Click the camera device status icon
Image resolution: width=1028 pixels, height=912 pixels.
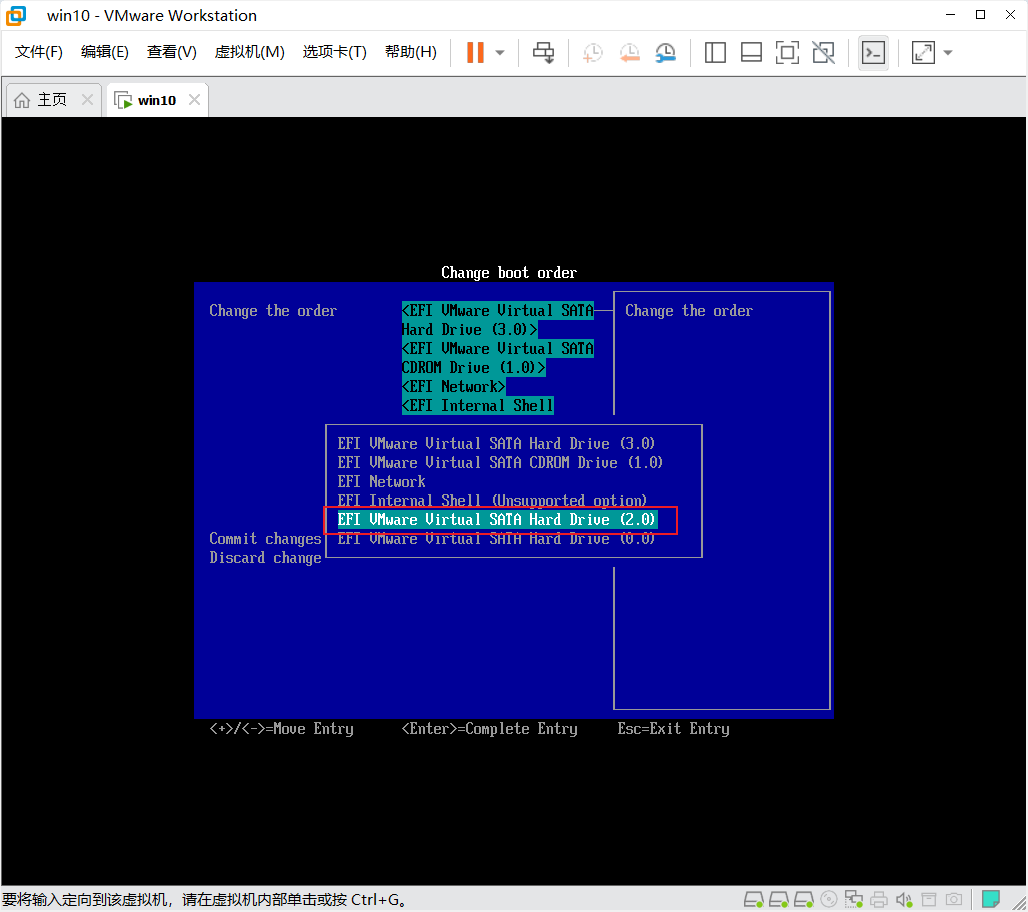pyautogui.click(x=954, y=899)
